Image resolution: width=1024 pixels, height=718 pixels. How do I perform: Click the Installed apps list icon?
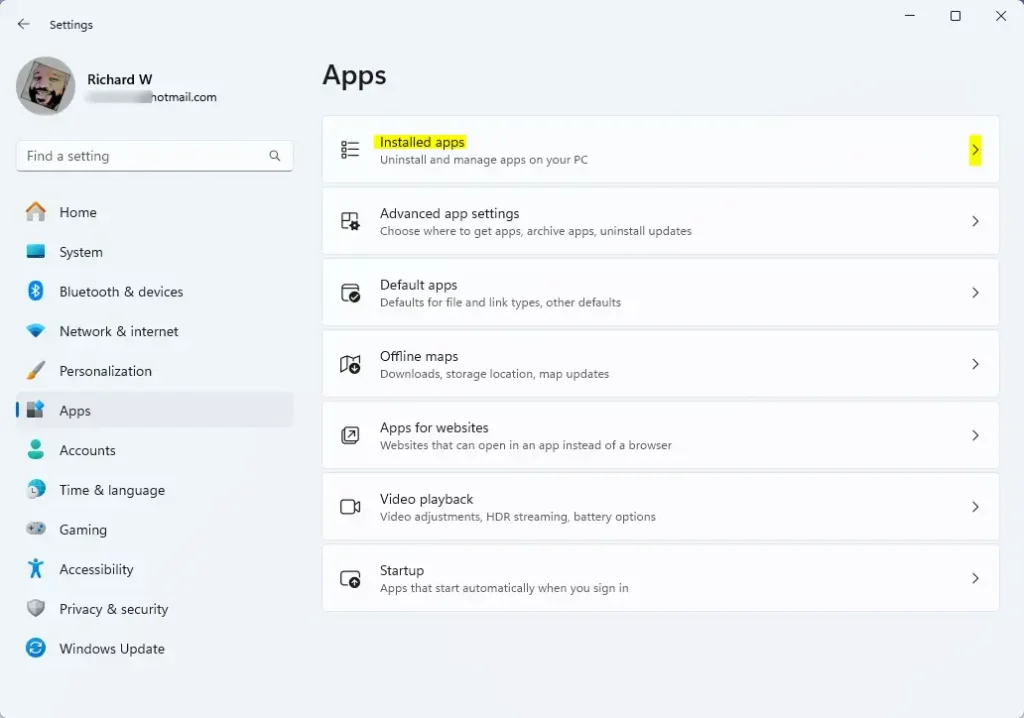pyautogui.click(x=350, y=150)
